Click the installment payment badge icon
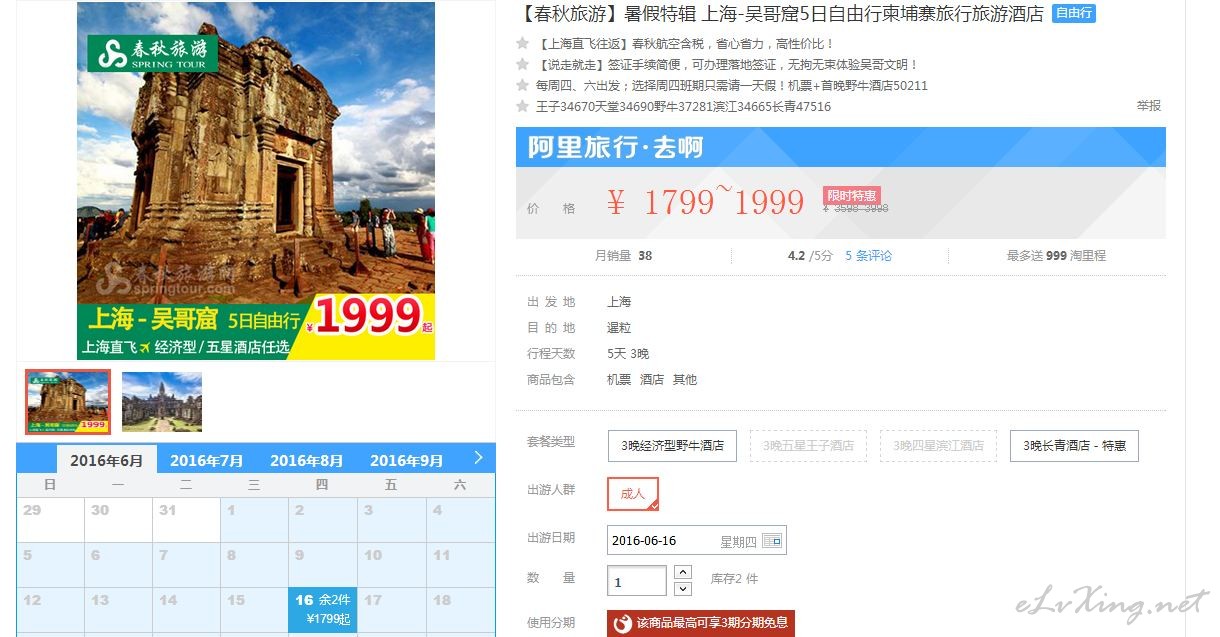 (622, 624)
